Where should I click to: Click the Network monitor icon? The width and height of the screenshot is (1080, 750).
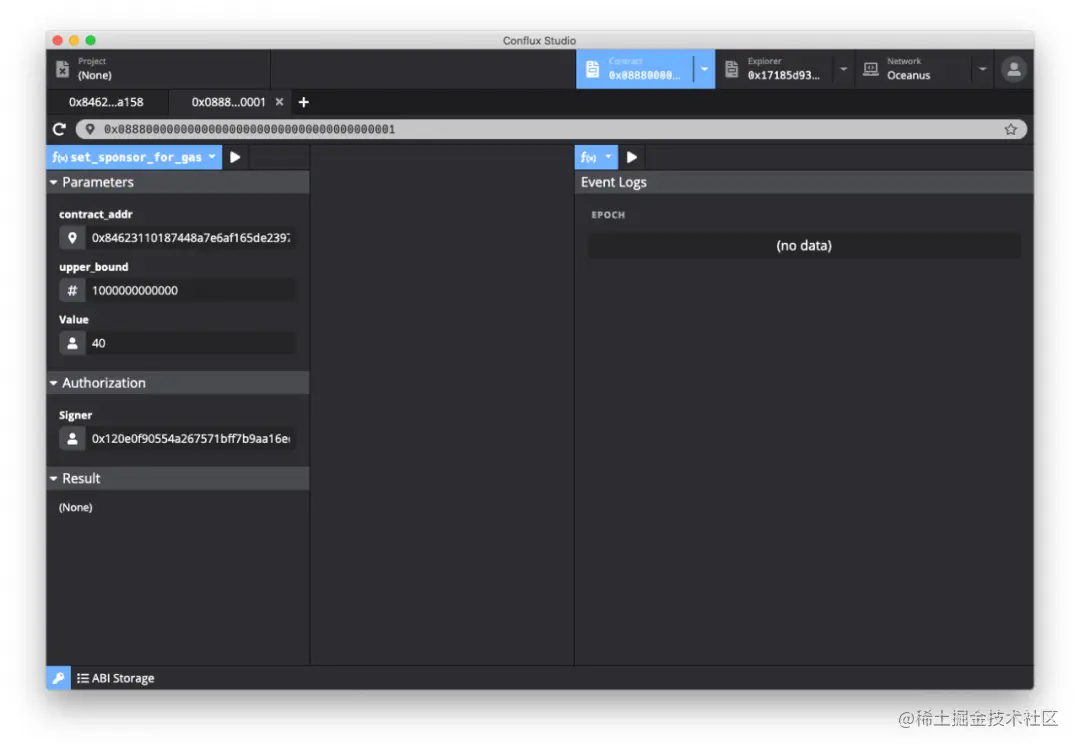coord(871,69)
